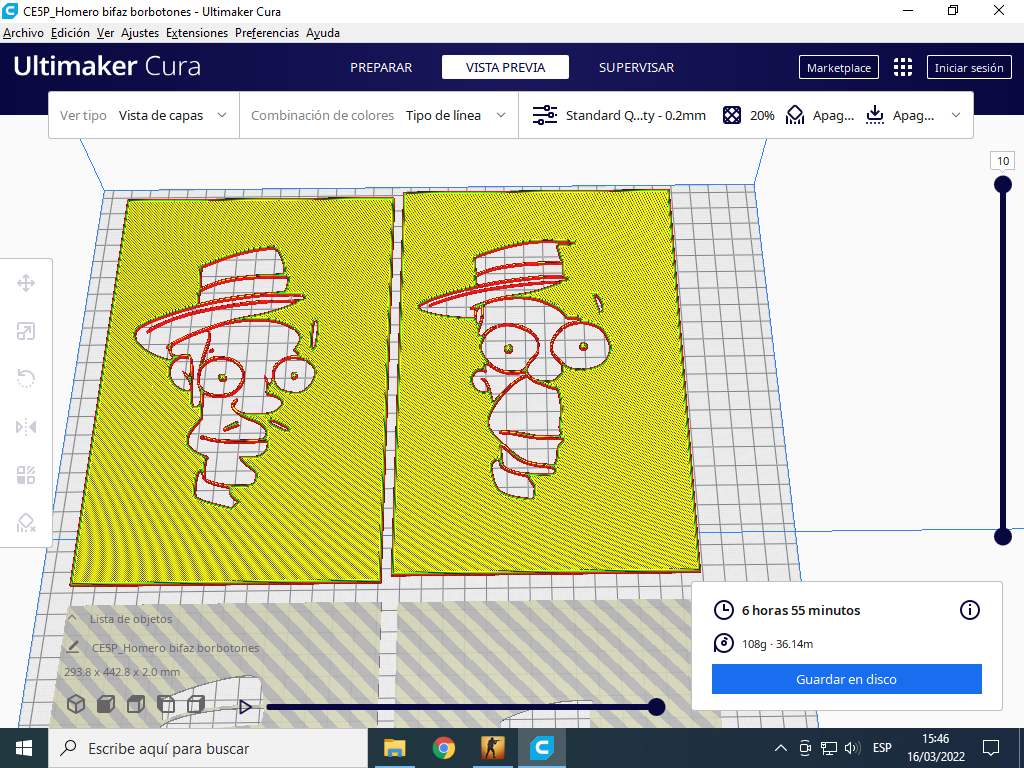Toggle the layer slice playback button
1024x768 pixels.
point(245,706)
